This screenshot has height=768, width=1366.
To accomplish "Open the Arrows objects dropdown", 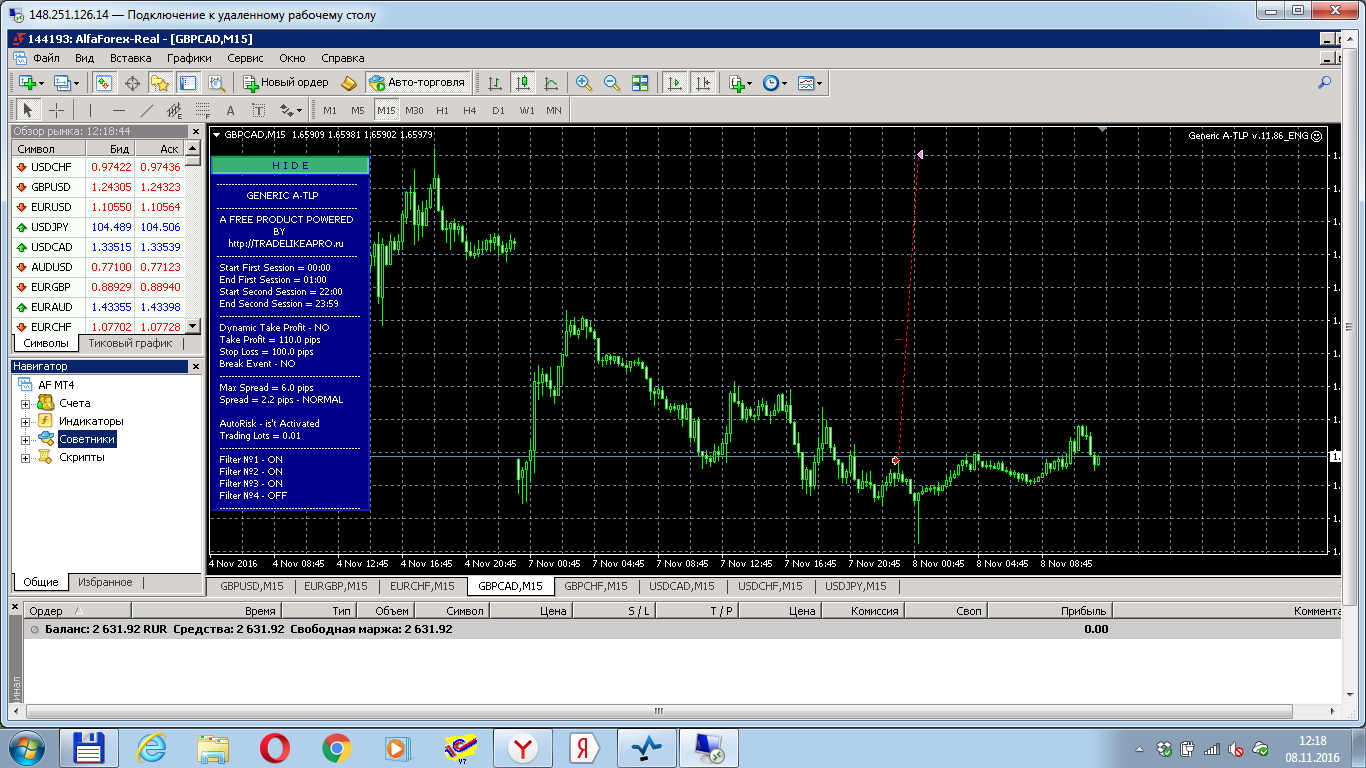I will click(299, 110).
